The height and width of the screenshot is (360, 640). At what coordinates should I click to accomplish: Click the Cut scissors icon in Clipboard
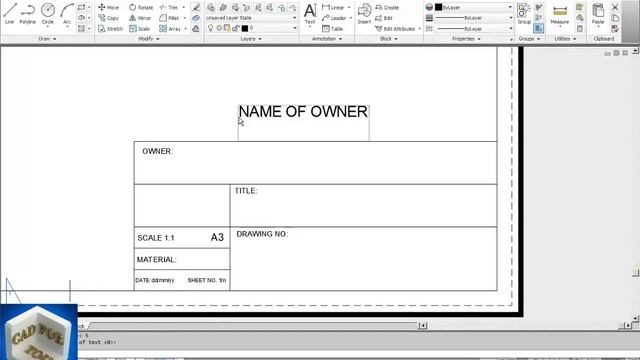point(615,7)
